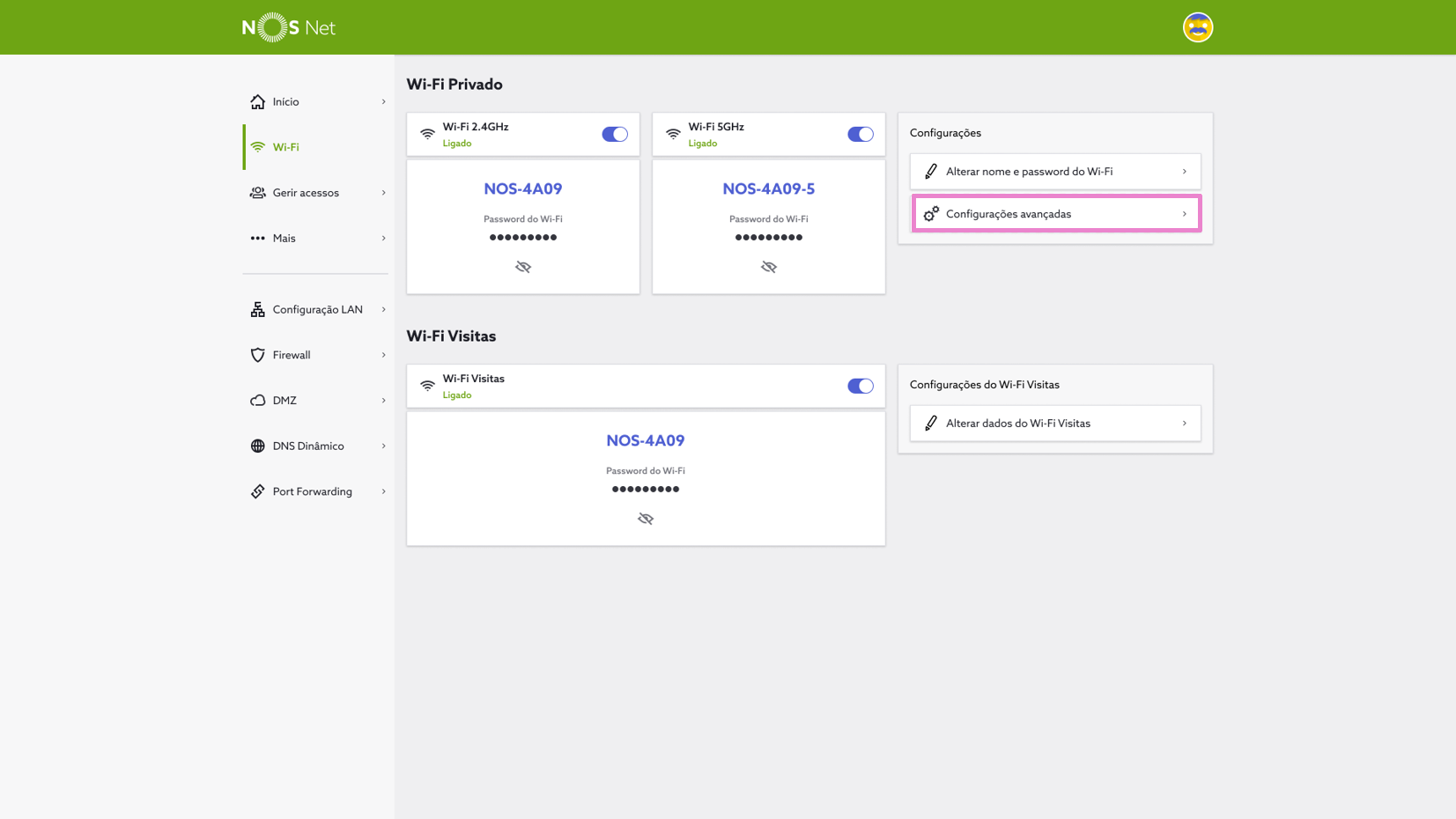
Task: Reveal password for NOS-4A09-5 network
Action: click(769, 267)
